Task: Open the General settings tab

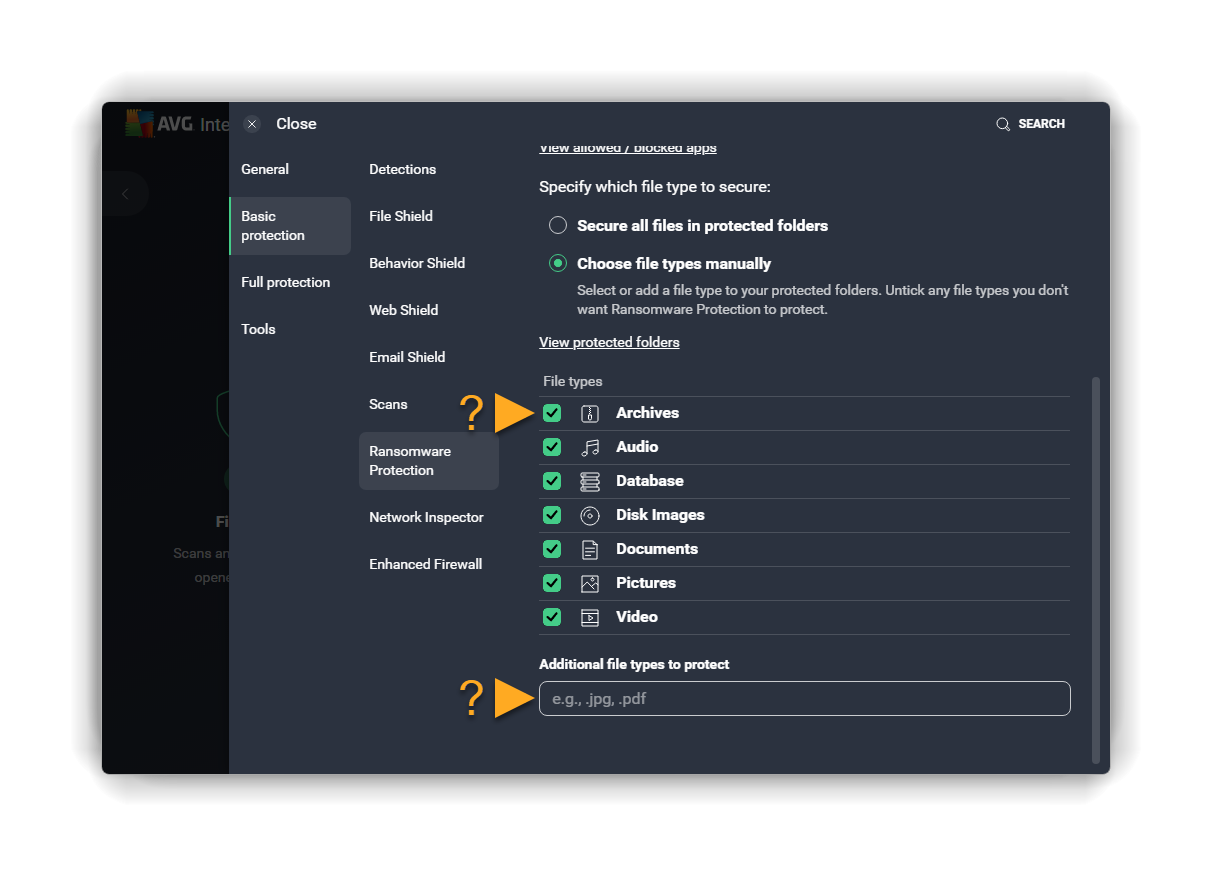Action: tap(265, 169)
